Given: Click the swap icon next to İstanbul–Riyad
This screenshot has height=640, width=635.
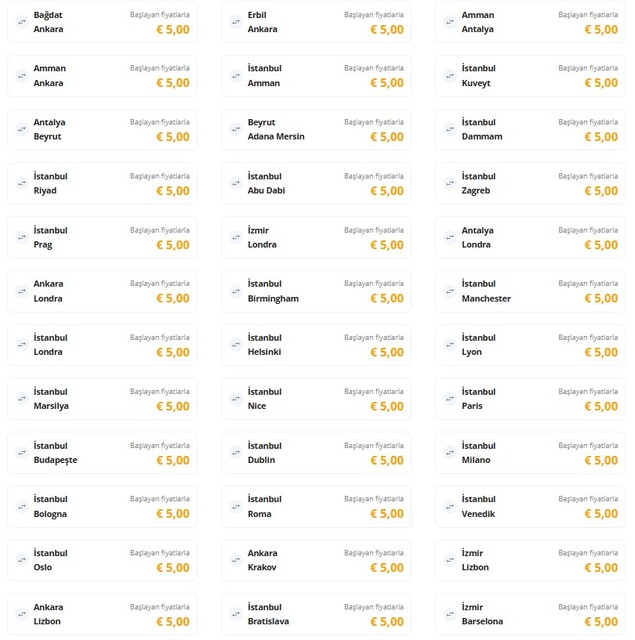Looking at the screenshot, I should [x=22, y=183].
